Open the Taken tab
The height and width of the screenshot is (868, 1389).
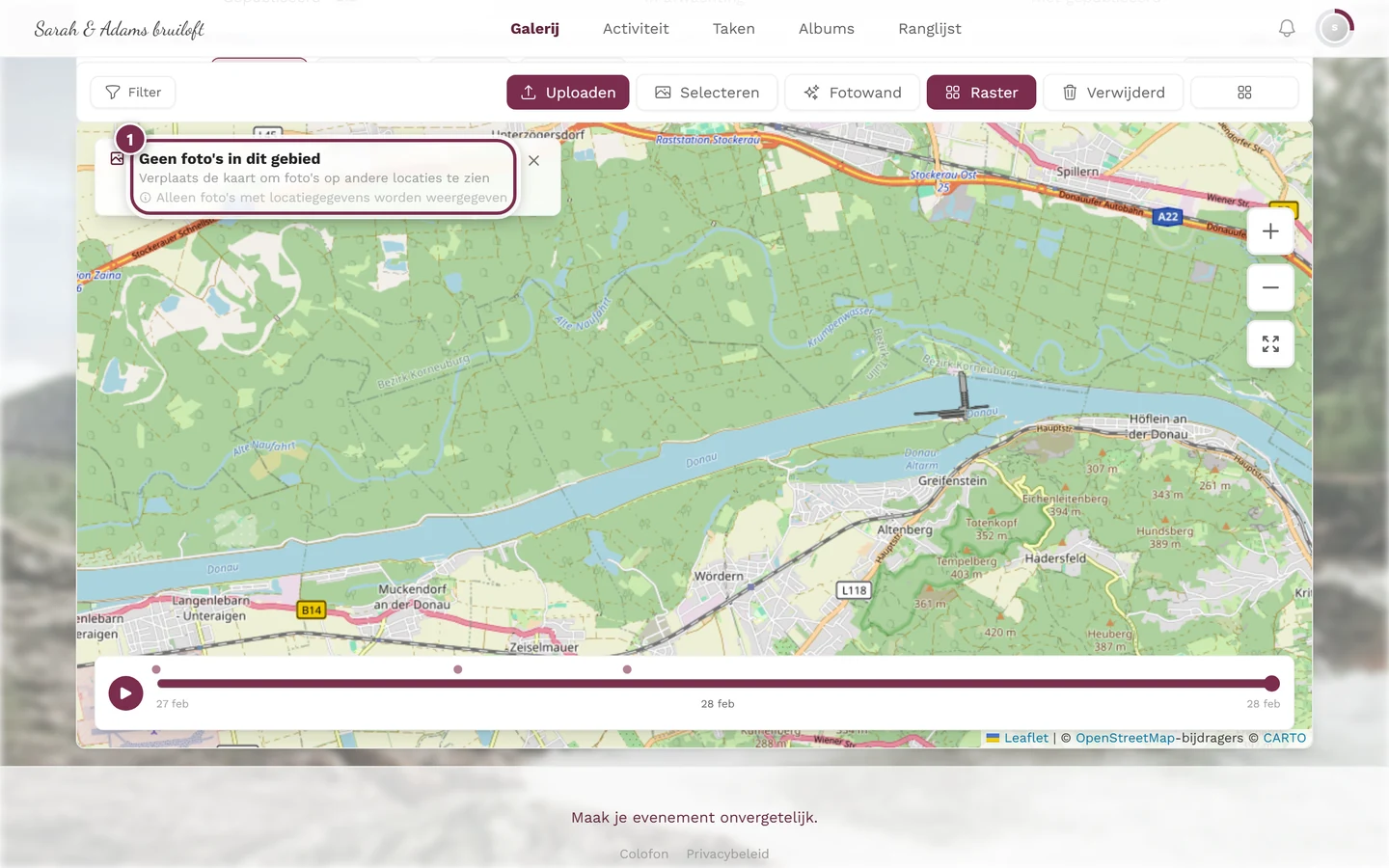coord(734,29)
